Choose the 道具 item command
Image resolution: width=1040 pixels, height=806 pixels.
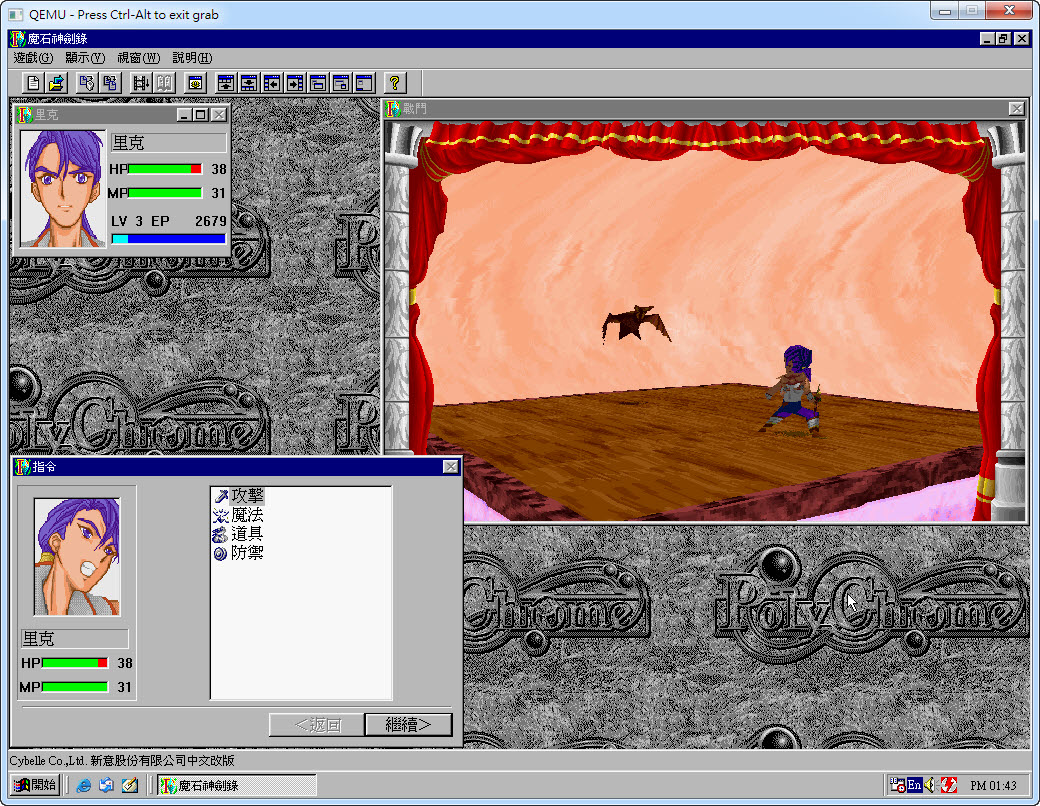[x=246, y=534]
